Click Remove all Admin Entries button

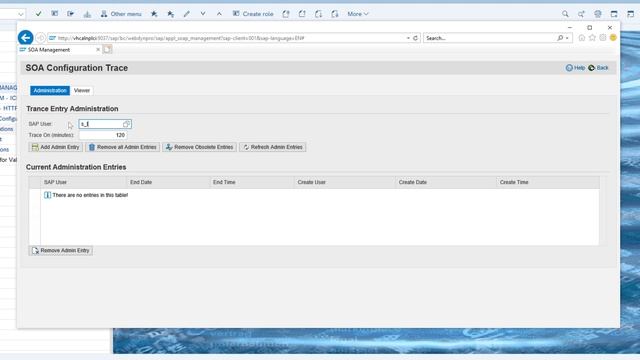(x=122, y=147)
